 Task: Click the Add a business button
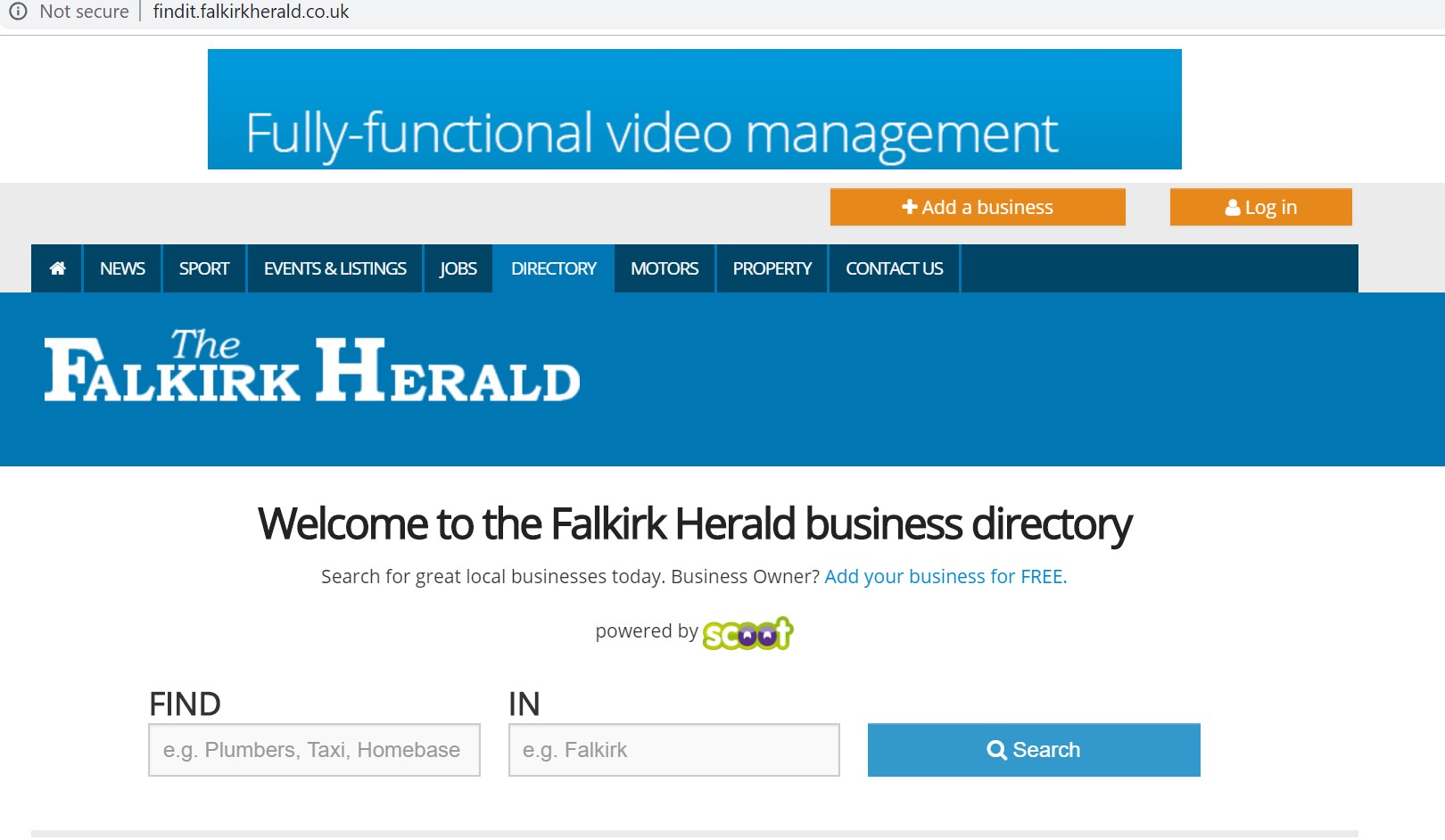[978, 207]
